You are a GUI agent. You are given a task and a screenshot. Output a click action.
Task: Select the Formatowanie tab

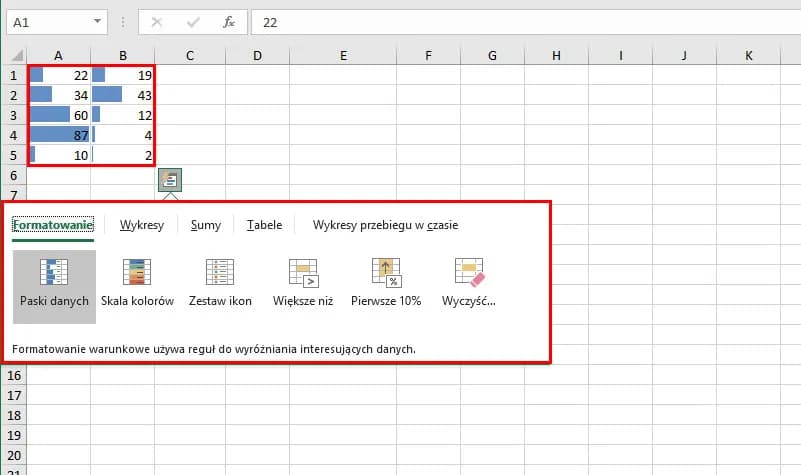pos(52,225)
